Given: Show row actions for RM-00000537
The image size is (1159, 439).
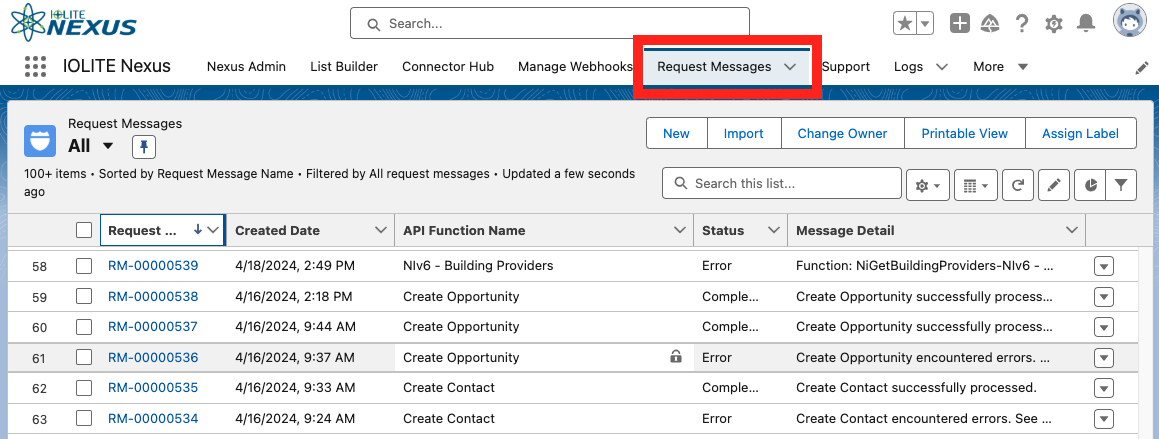Looking at the screenshot, I should (x=1104, y=327).
